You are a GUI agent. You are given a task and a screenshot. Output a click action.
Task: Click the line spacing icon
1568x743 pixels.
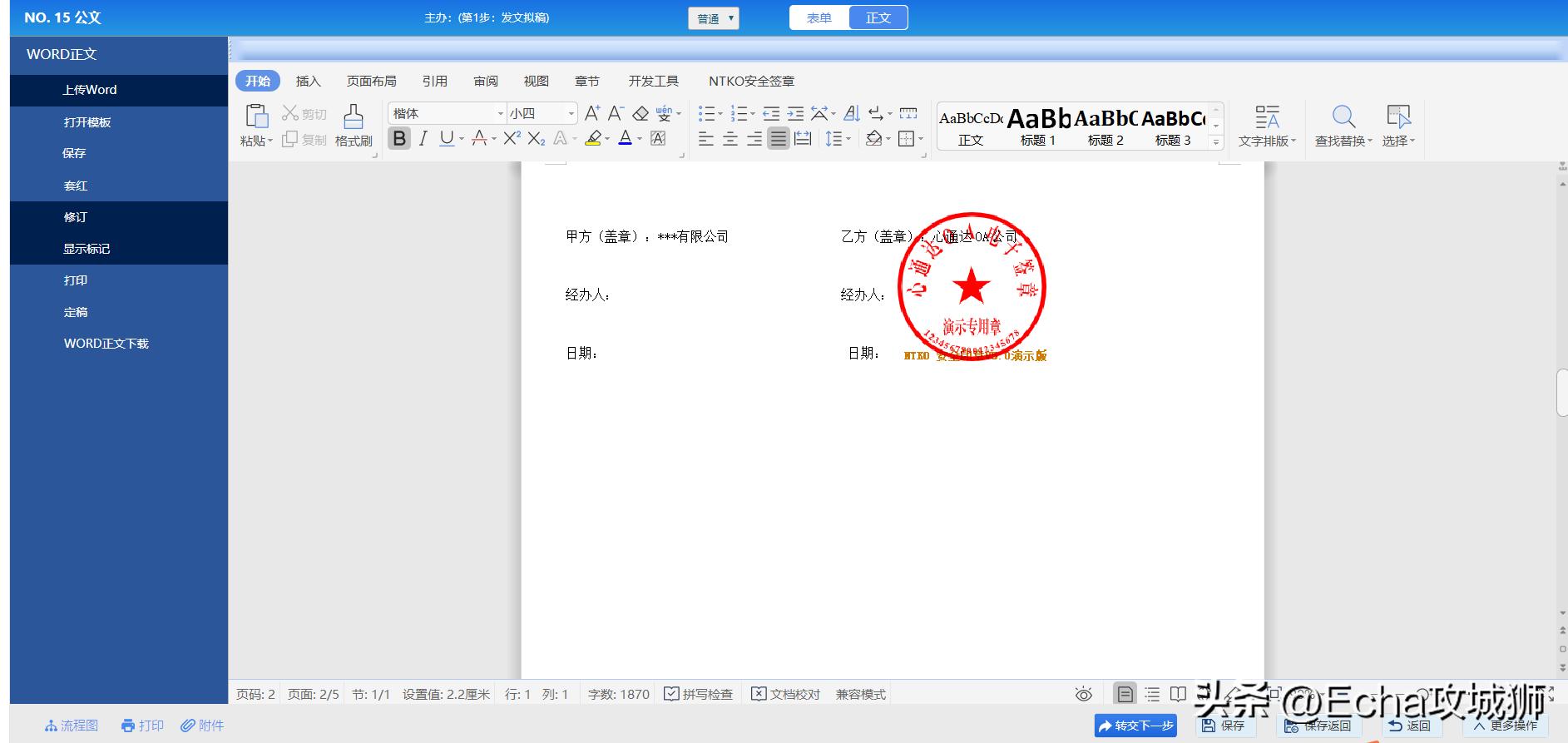(833, 138)
